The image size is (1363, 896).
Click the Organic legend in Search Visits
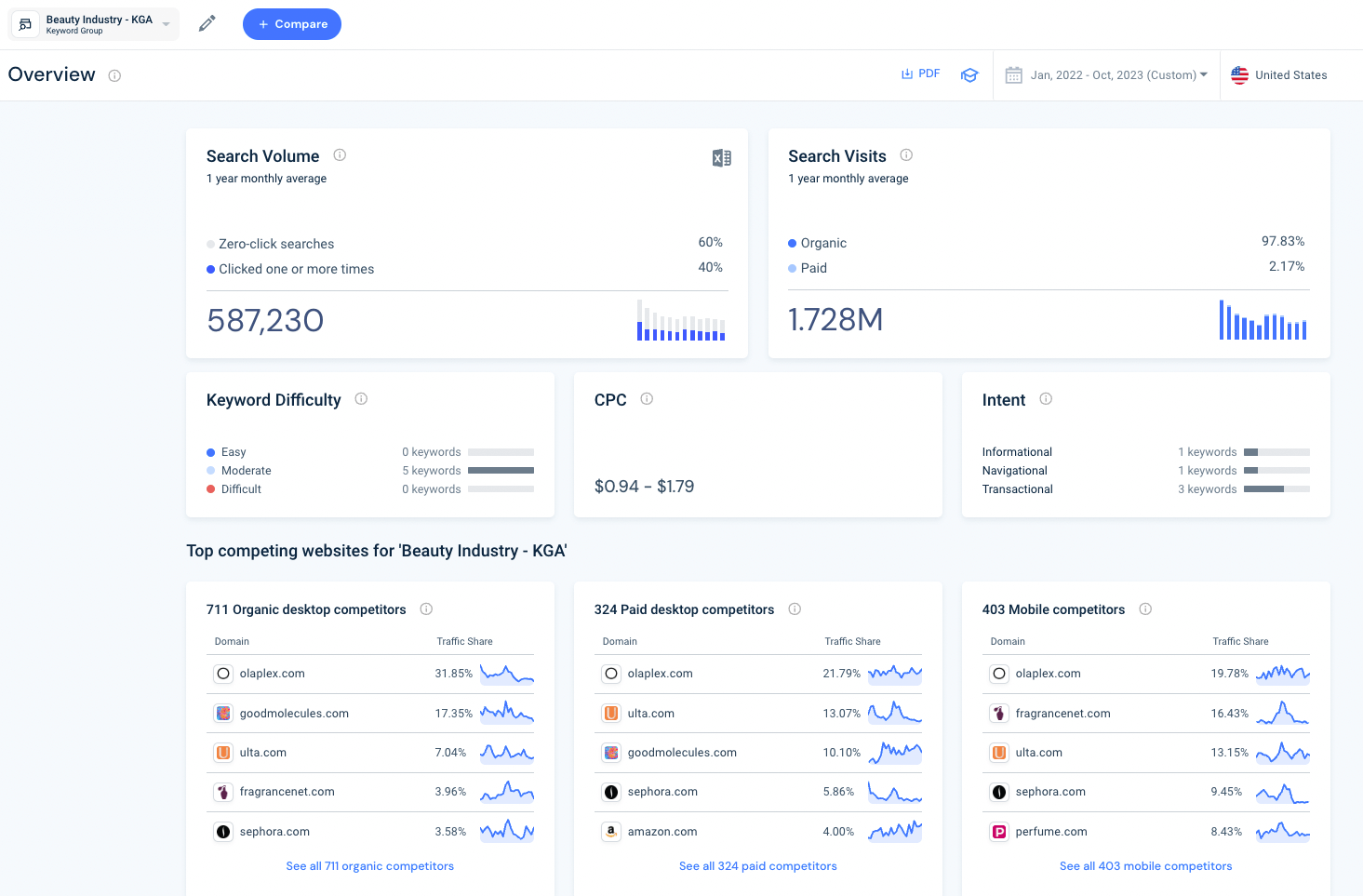click(817, 243)
